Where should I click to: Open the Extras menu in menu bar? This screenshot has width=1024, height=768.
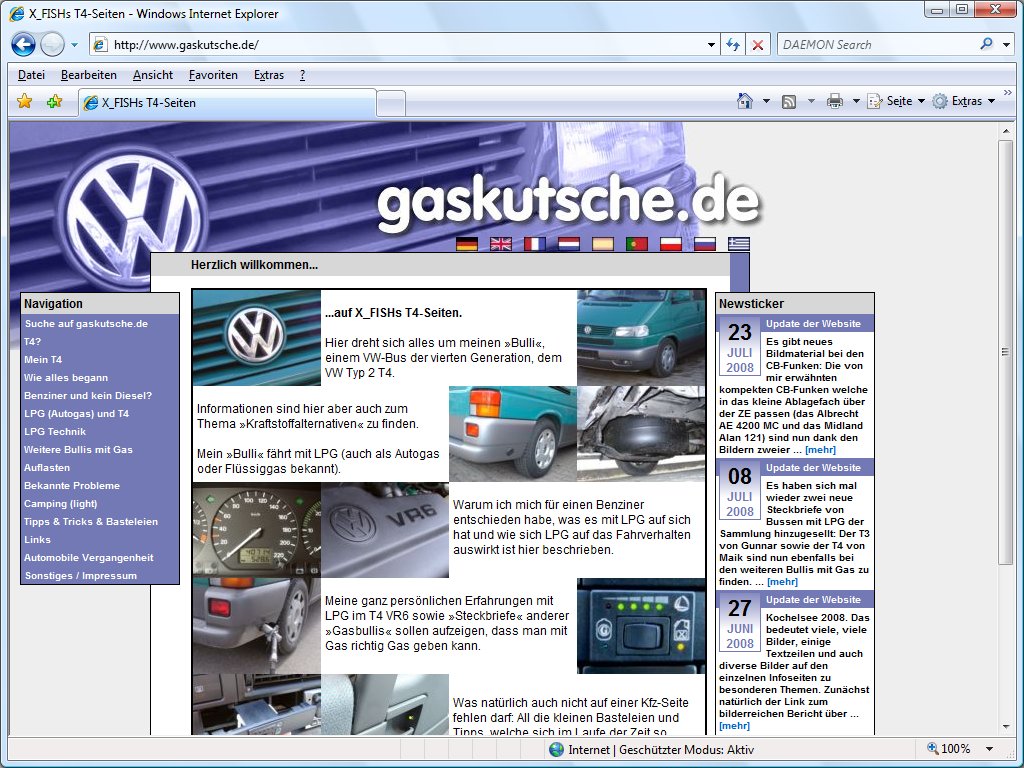pos(269,75)
